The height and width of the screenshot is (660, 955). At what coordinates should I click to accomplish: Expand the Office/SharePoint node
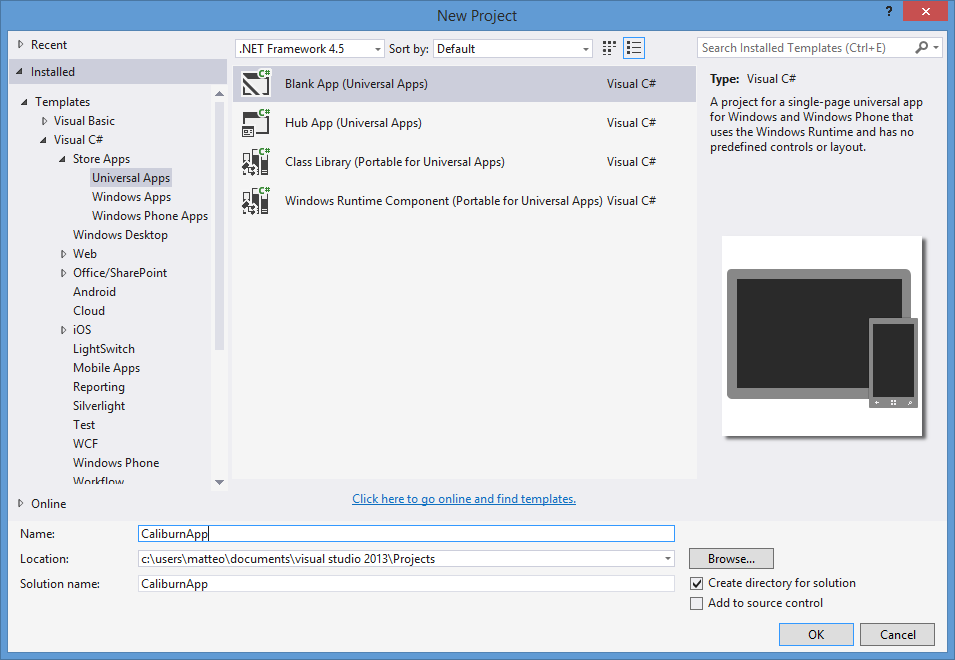[63, 273]
